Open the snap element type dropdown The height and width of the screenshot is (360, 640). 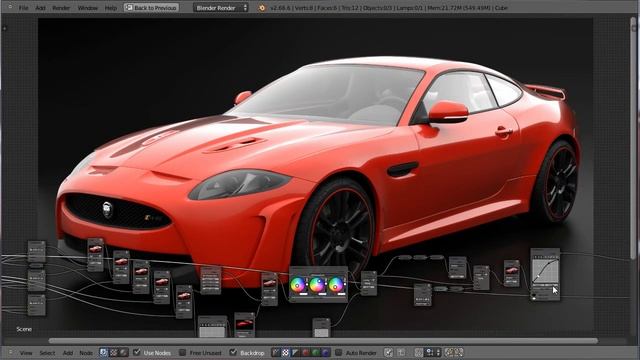(x=433, y=352)
